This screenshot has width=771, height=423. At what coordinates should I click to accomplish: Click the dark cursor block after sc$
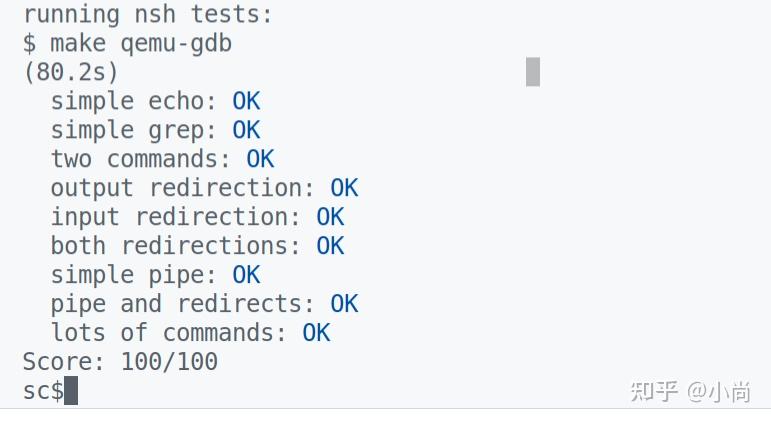point(71,391)
